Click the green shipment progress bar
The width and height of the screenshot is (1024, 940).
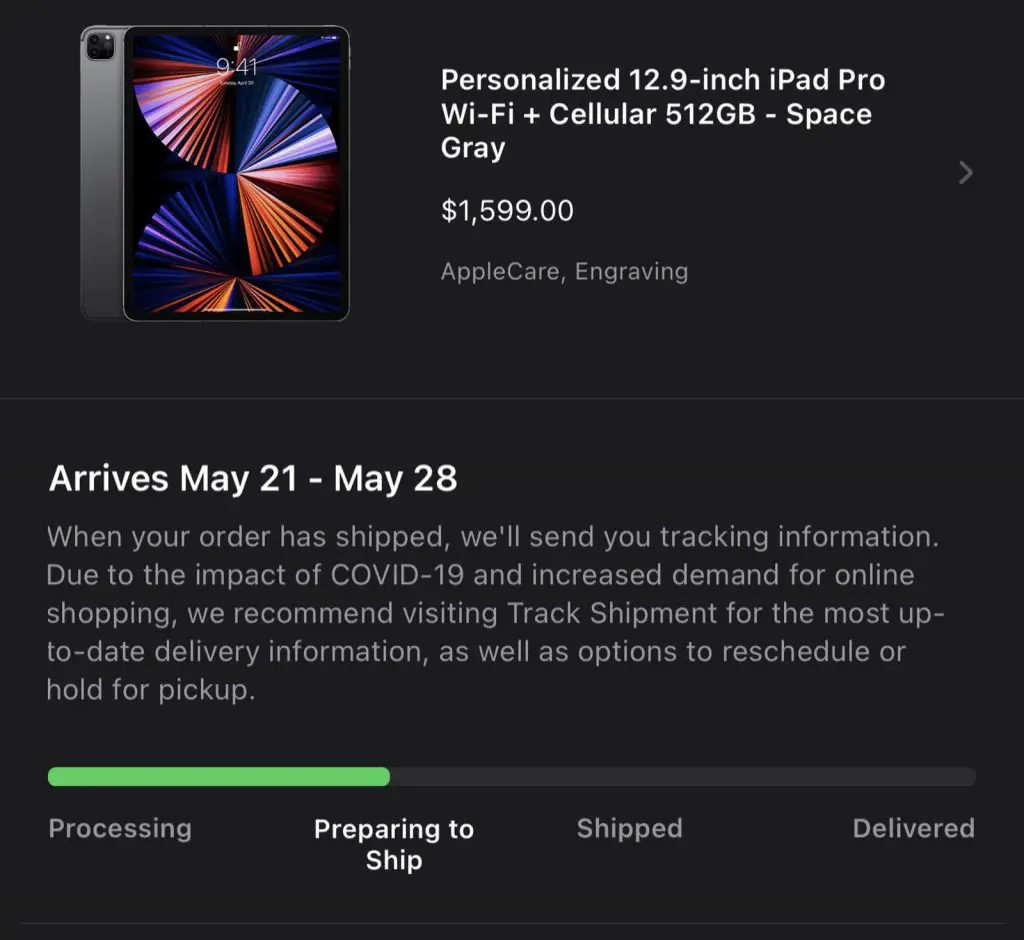218,776
